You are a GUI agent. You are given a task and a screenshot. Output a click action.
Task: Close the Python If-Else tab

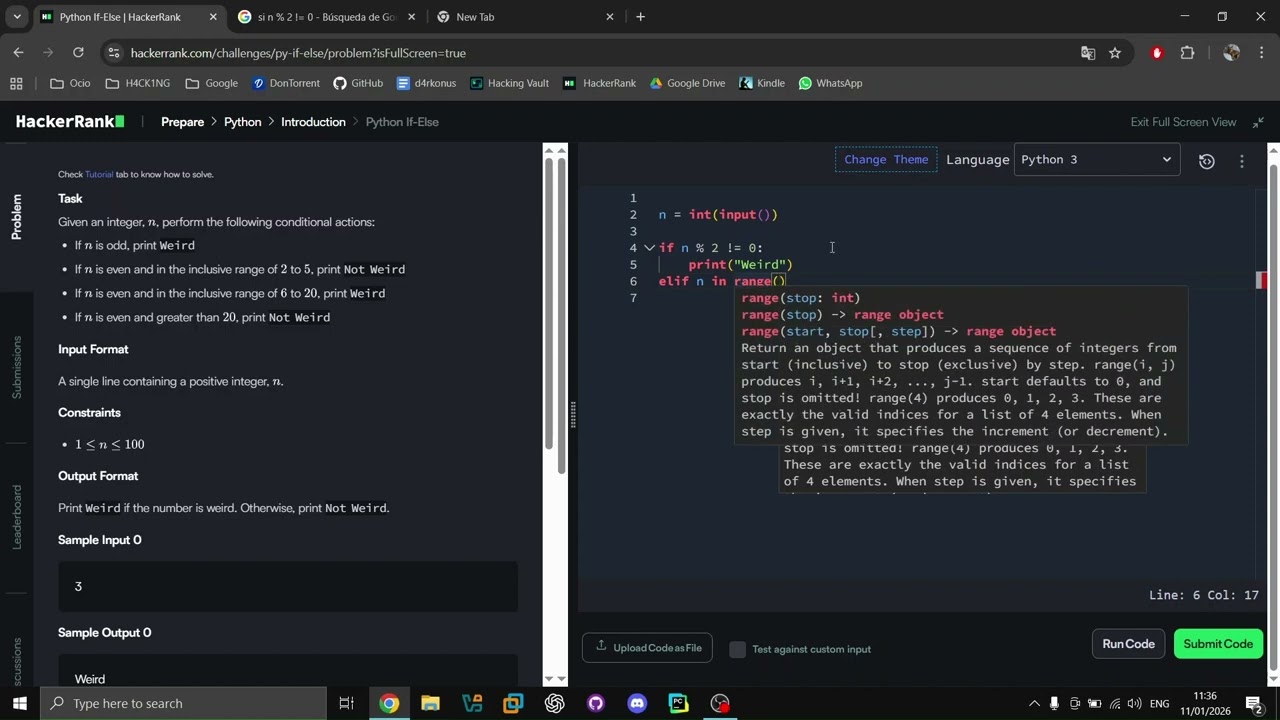[212, 17]
